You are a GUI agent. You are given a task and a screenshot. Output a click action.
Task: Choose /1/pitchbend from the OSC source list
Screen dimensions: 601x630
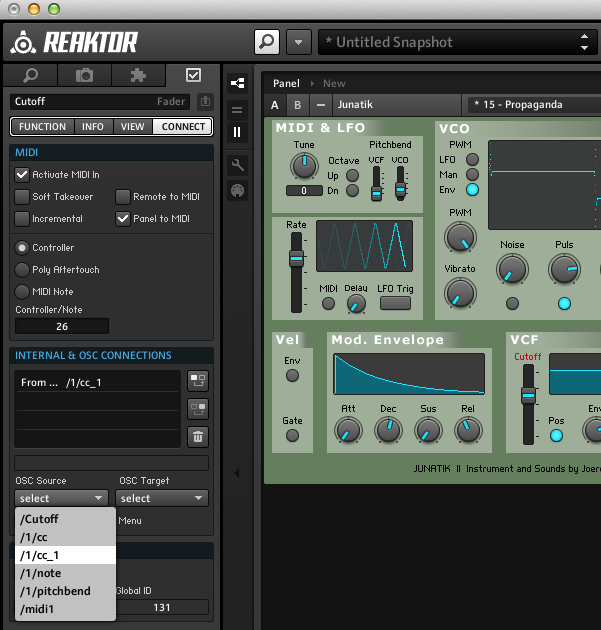pos(65,591)
